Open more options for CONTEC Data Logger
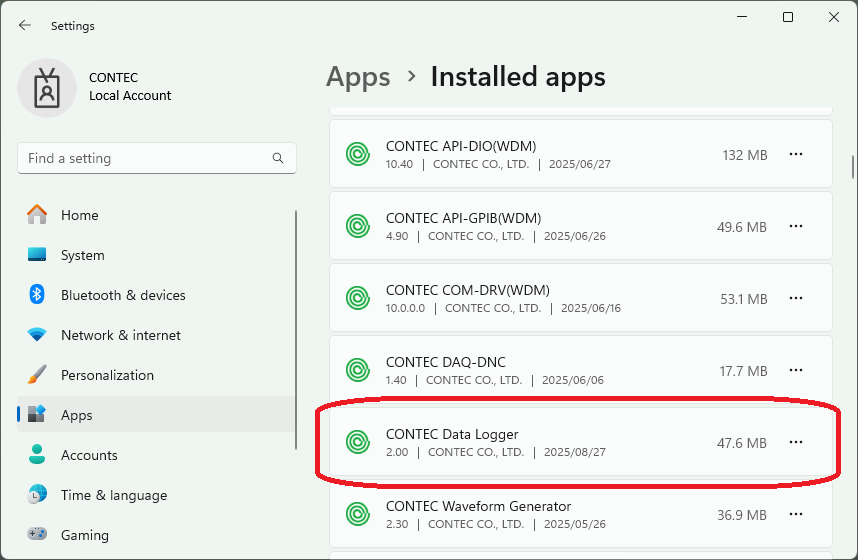 tap(796, 442)
